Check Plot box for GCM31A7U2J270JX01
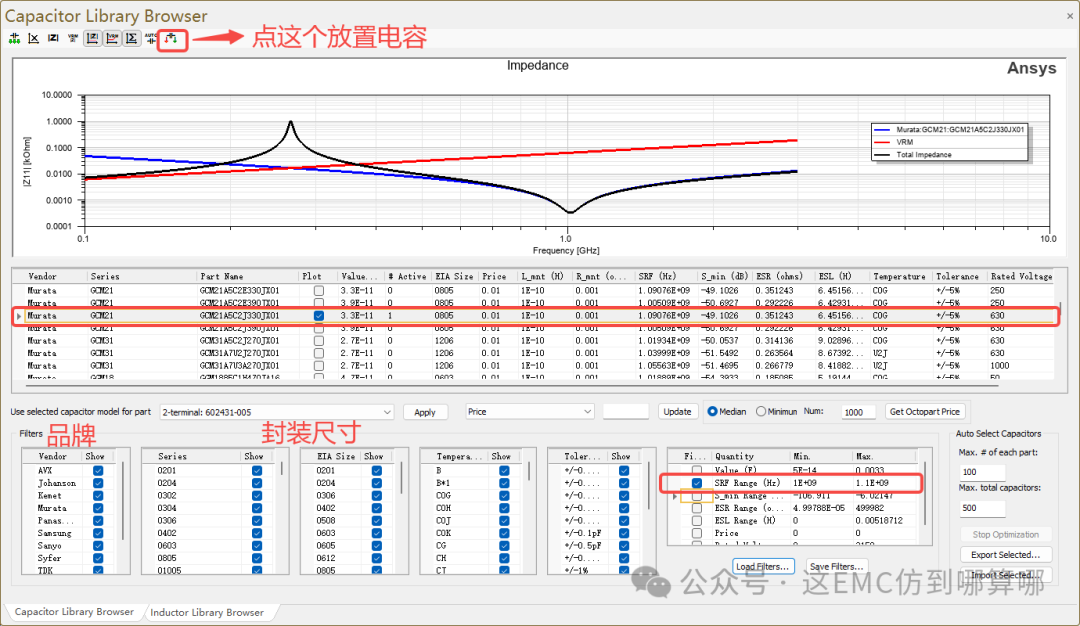Viewport: 1080px width, 626px height. 318,353
